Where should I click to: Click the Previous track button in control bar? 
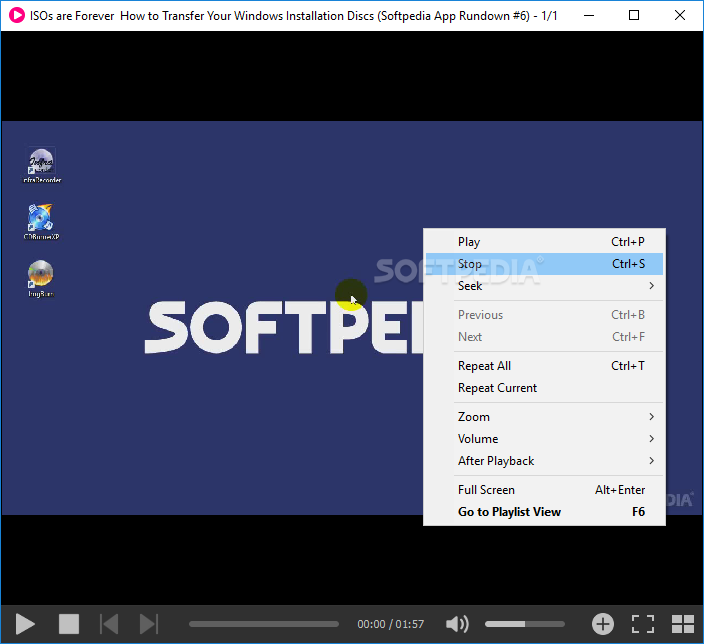click(x=109, y=624)
